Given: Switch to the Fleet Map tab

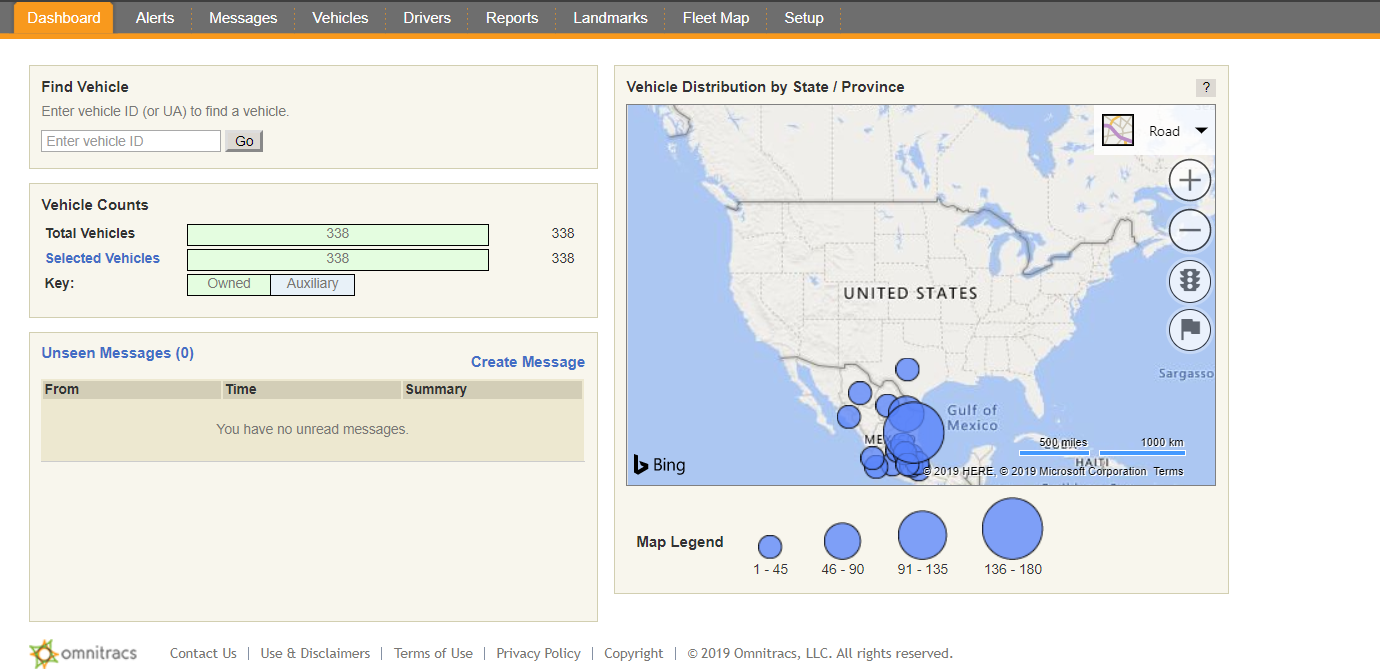Looking at the screenshot, I should (715, 18).
